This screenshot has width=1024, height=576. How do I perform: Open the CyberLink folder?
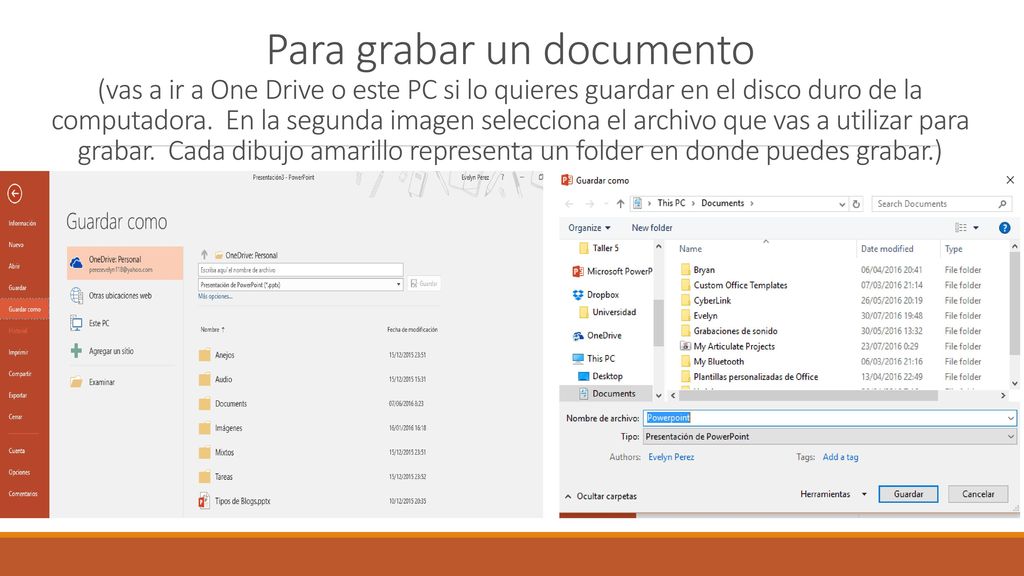[x=705, y=300]
